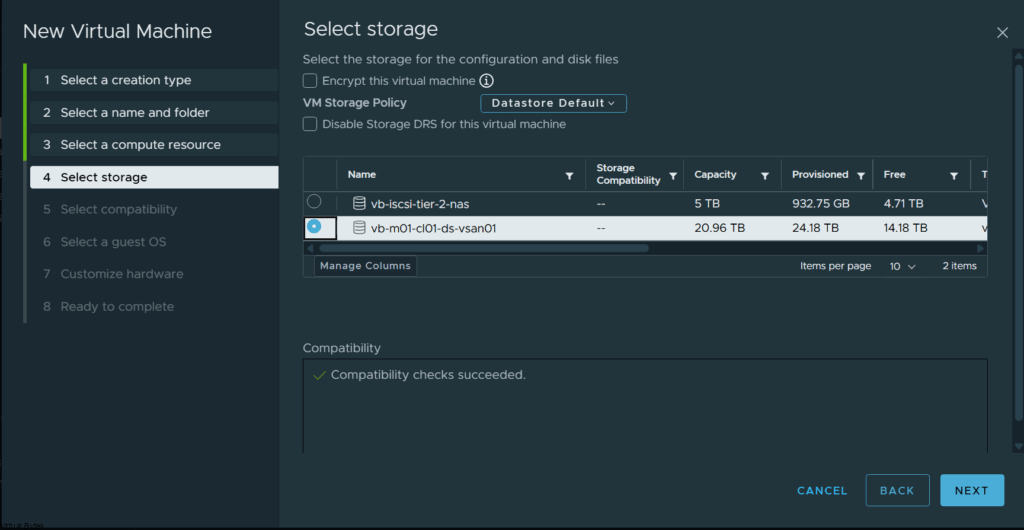Select the vb-iscsi-tier-2-nas radio button
This screenshot has width=1024, height=530.
(x=314, y=202)
